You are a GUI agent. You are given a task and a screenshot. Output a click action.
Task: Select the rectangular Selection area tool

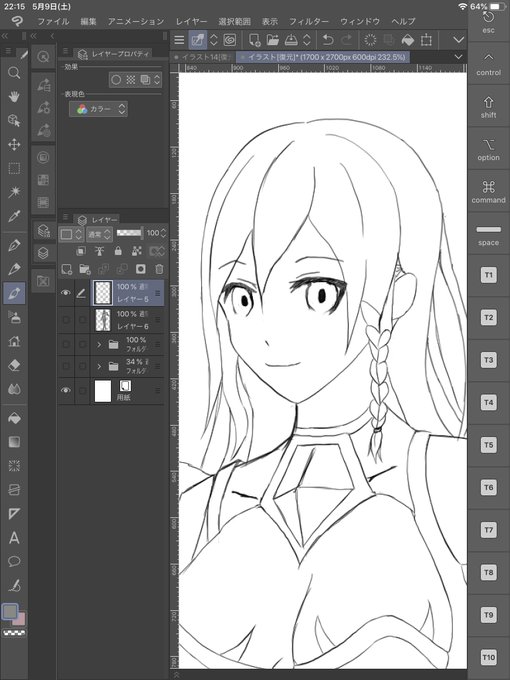click(14, 168)
